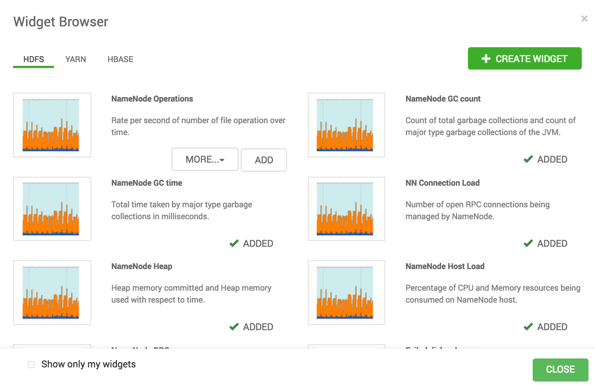Click the Create Widget button
The image size is (595, 385).
click(525, 58)
